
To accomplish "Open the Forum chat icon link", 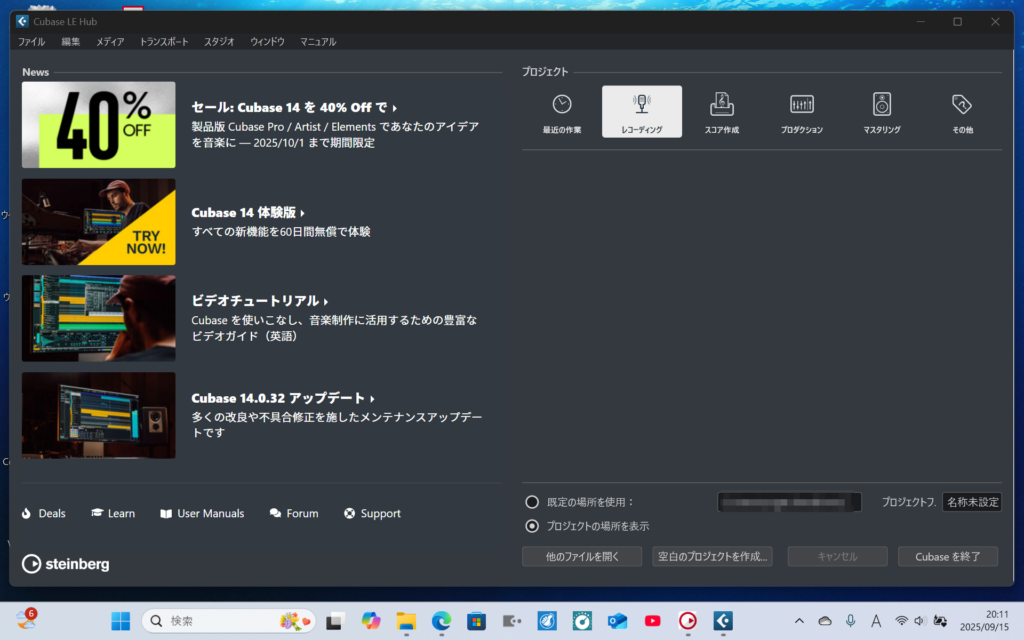I will [294, 513].
